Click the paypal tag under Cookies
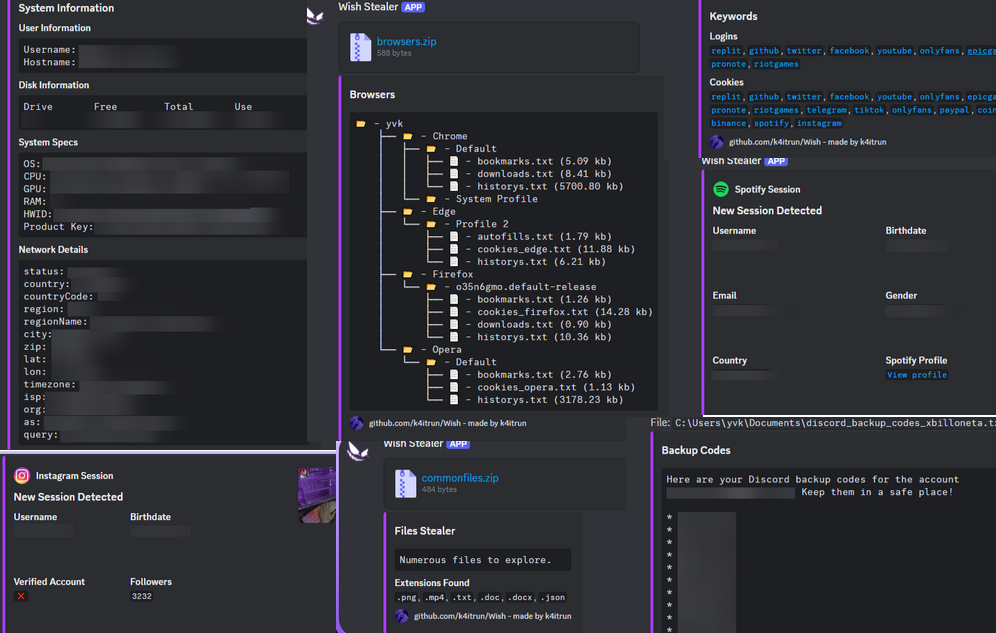Viewport: 996px width, 633px height. [x=954, y=110]
